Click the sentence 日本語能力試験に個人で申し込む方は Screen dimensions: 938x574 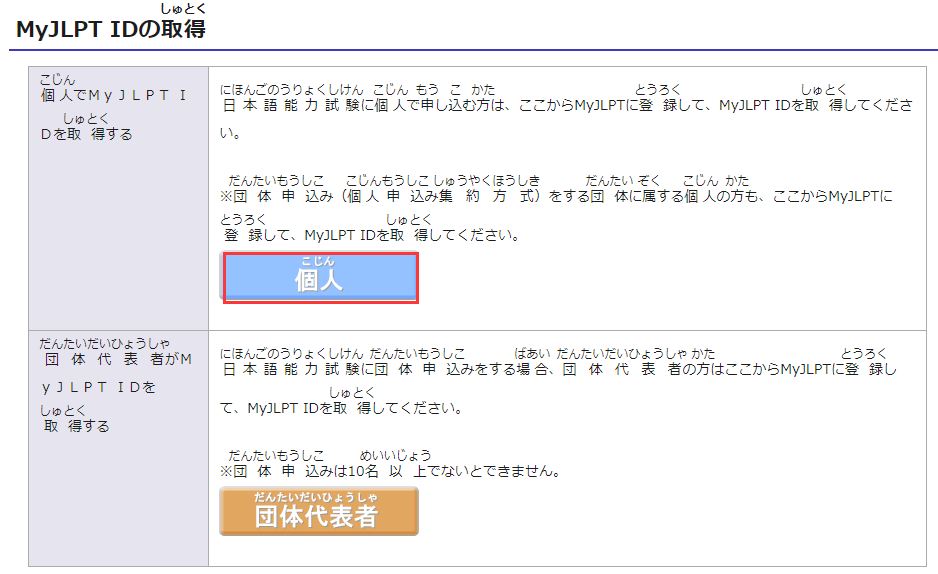coord(566,112)
